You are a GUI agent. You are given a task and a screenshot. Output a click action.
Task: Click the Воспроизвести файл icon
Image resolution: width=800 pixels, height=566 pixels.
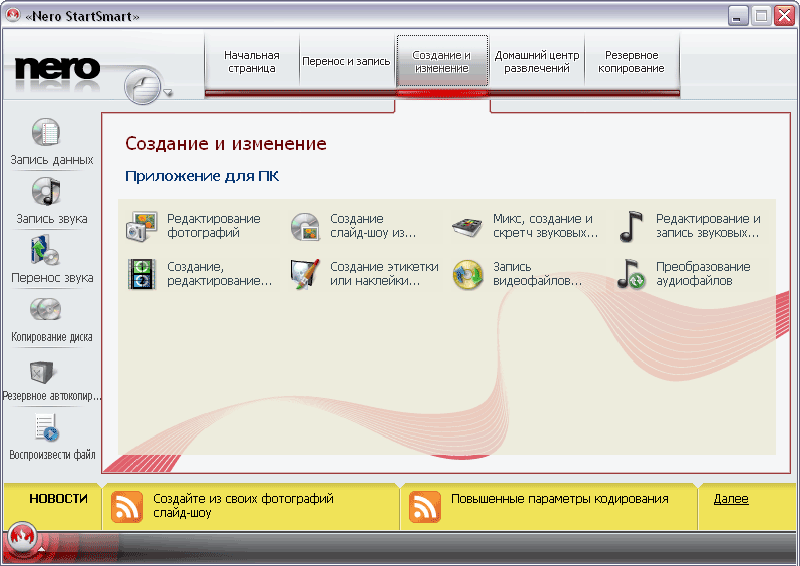click(x=47, y=428)
